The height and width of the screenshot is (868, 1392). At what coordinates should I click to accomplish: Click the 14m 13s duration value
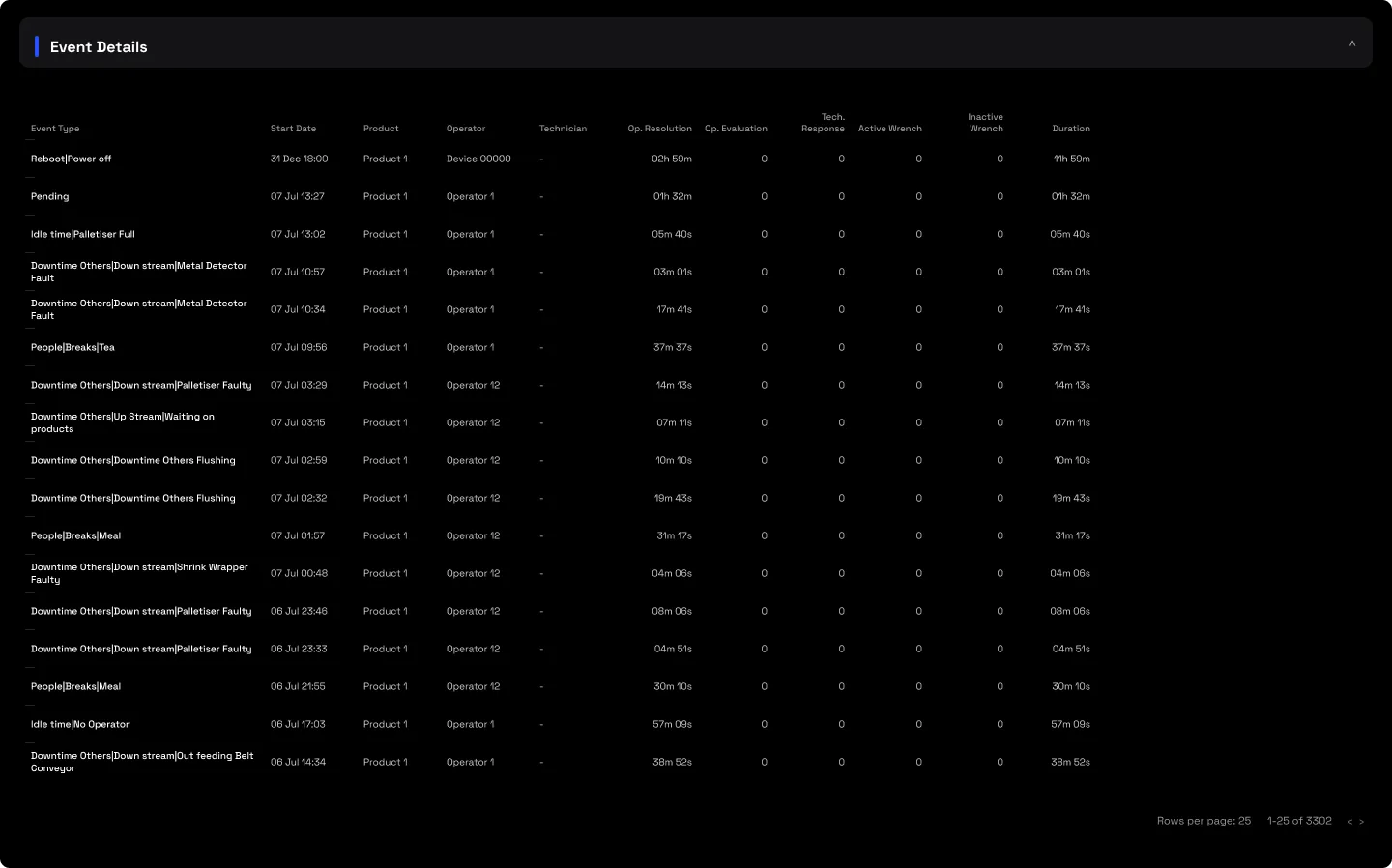point(1072,385)
